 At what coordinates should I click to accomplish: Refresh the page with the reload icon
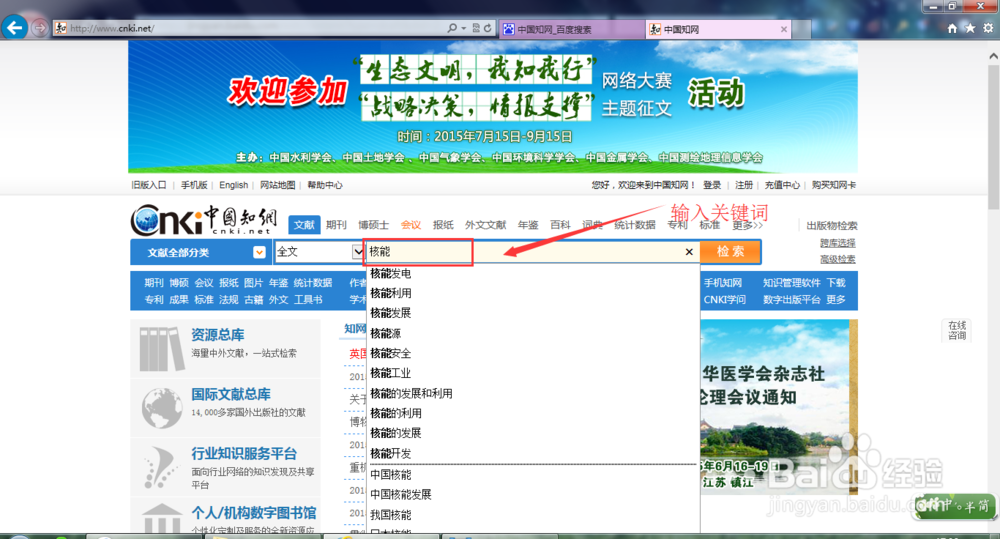click(x=488, y=28)
